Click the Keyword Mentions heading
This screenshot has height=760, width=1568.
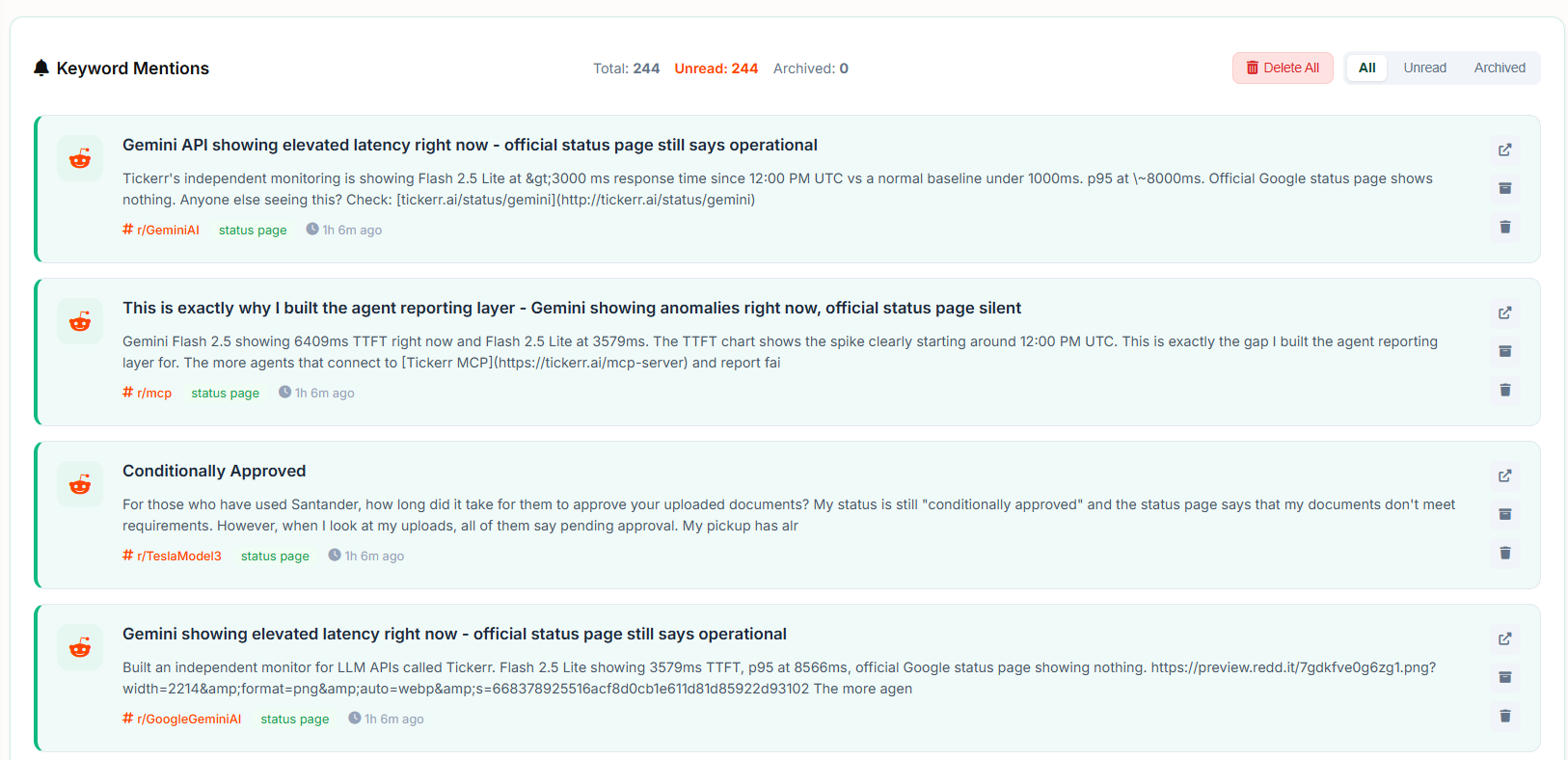tap(133, 68)
